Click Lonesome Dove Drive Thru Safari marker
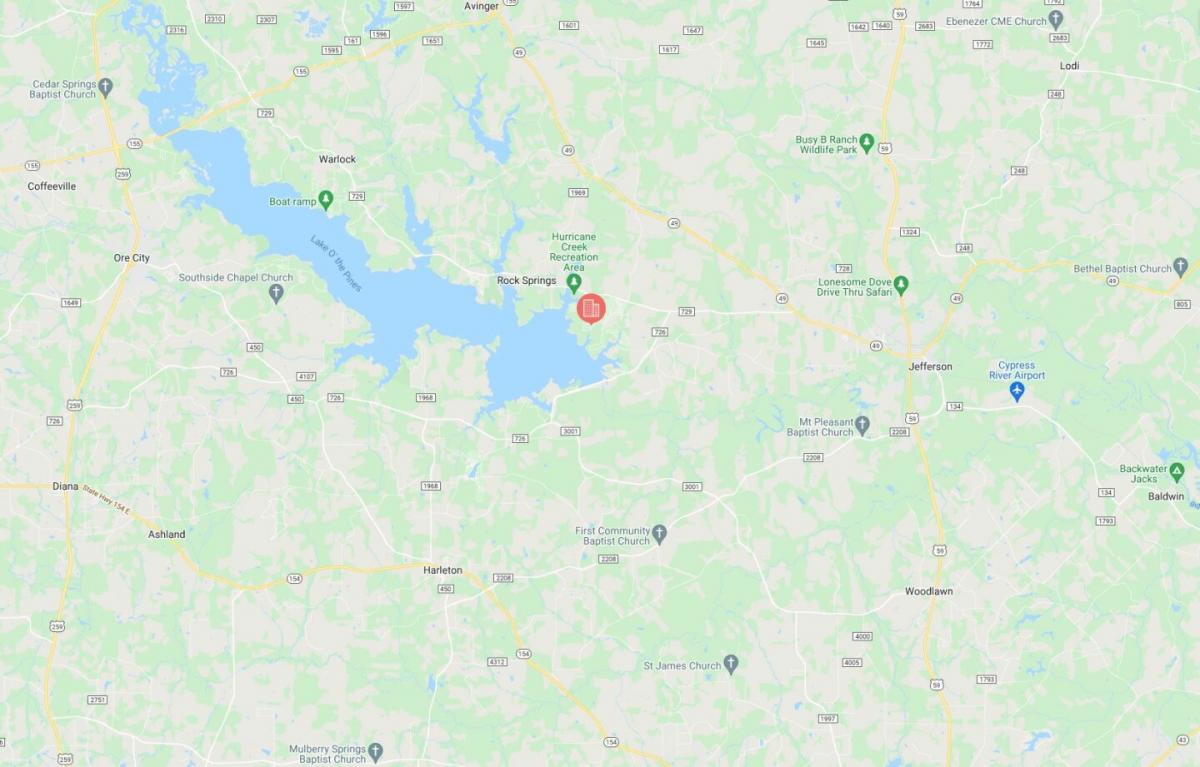Screen dimensions: 1200x767 pyautogui.click(x=900, y=286)
